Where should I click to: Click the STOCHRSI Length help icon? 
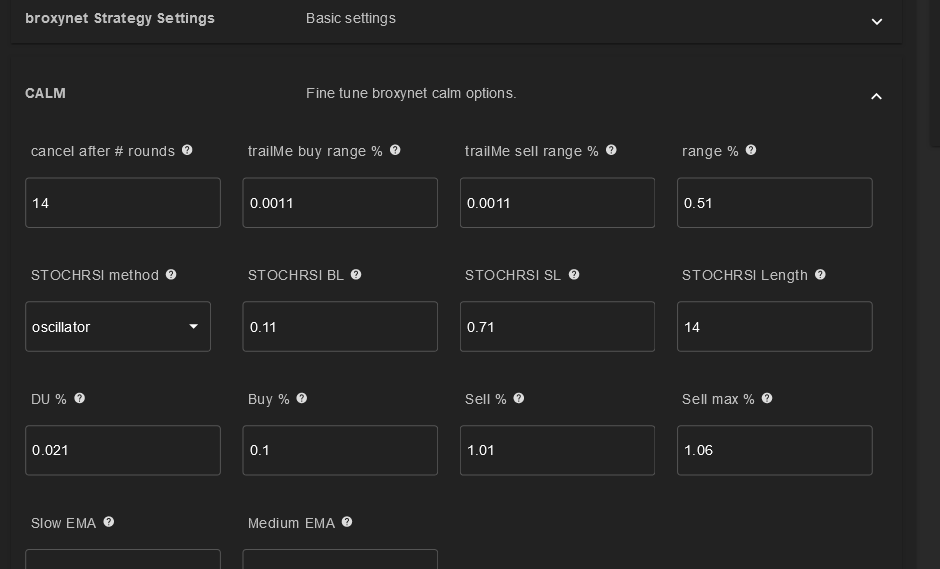click(820, 274)
